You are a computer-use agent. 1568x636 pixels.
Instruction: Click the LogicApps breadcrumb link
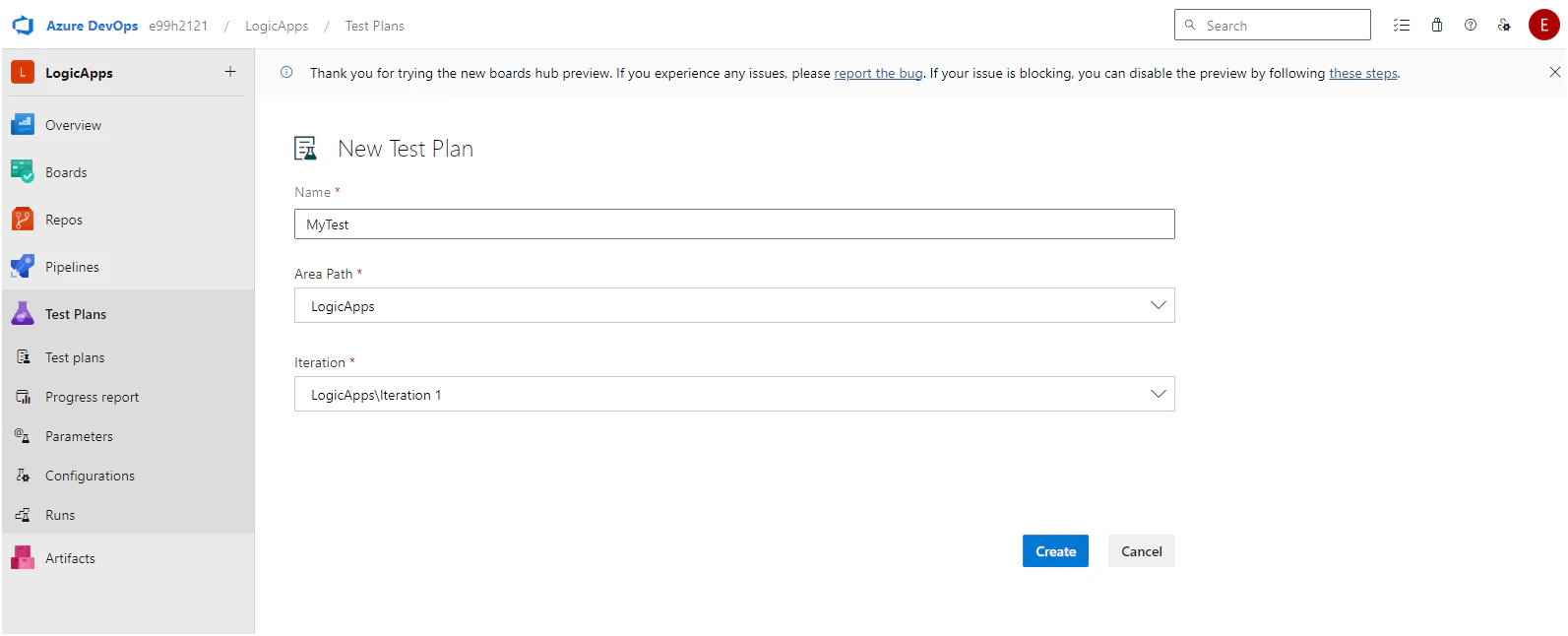click(277, 26)
